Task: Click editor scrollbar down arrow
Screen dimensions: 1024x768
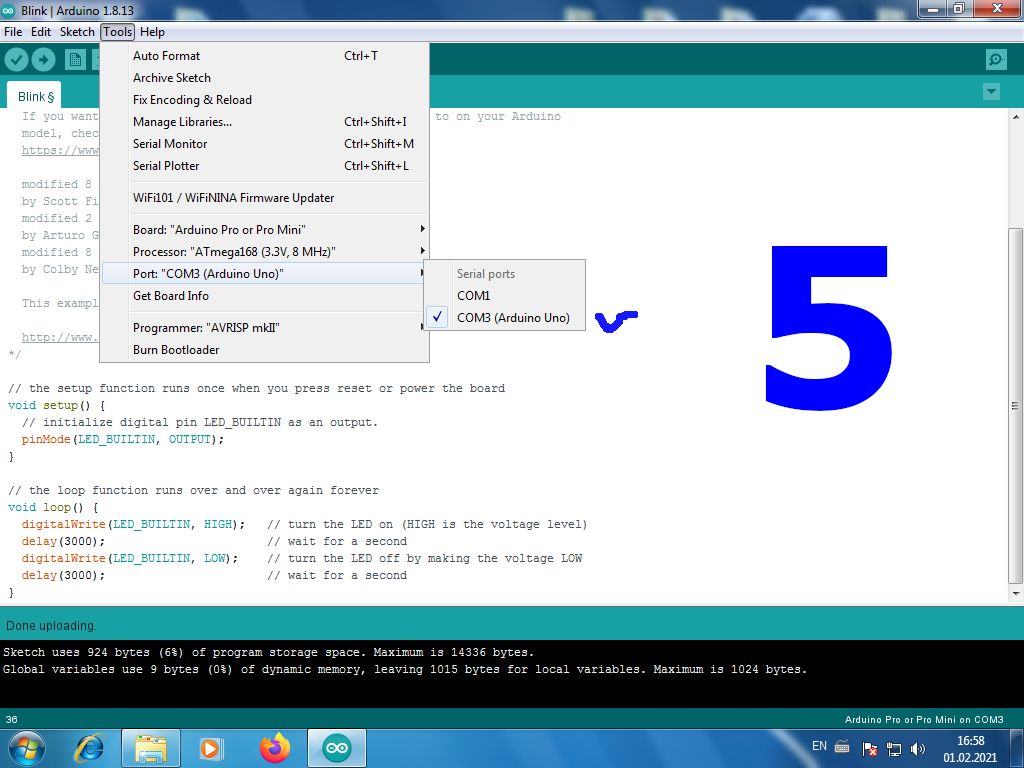Action: coord(1016,594)
